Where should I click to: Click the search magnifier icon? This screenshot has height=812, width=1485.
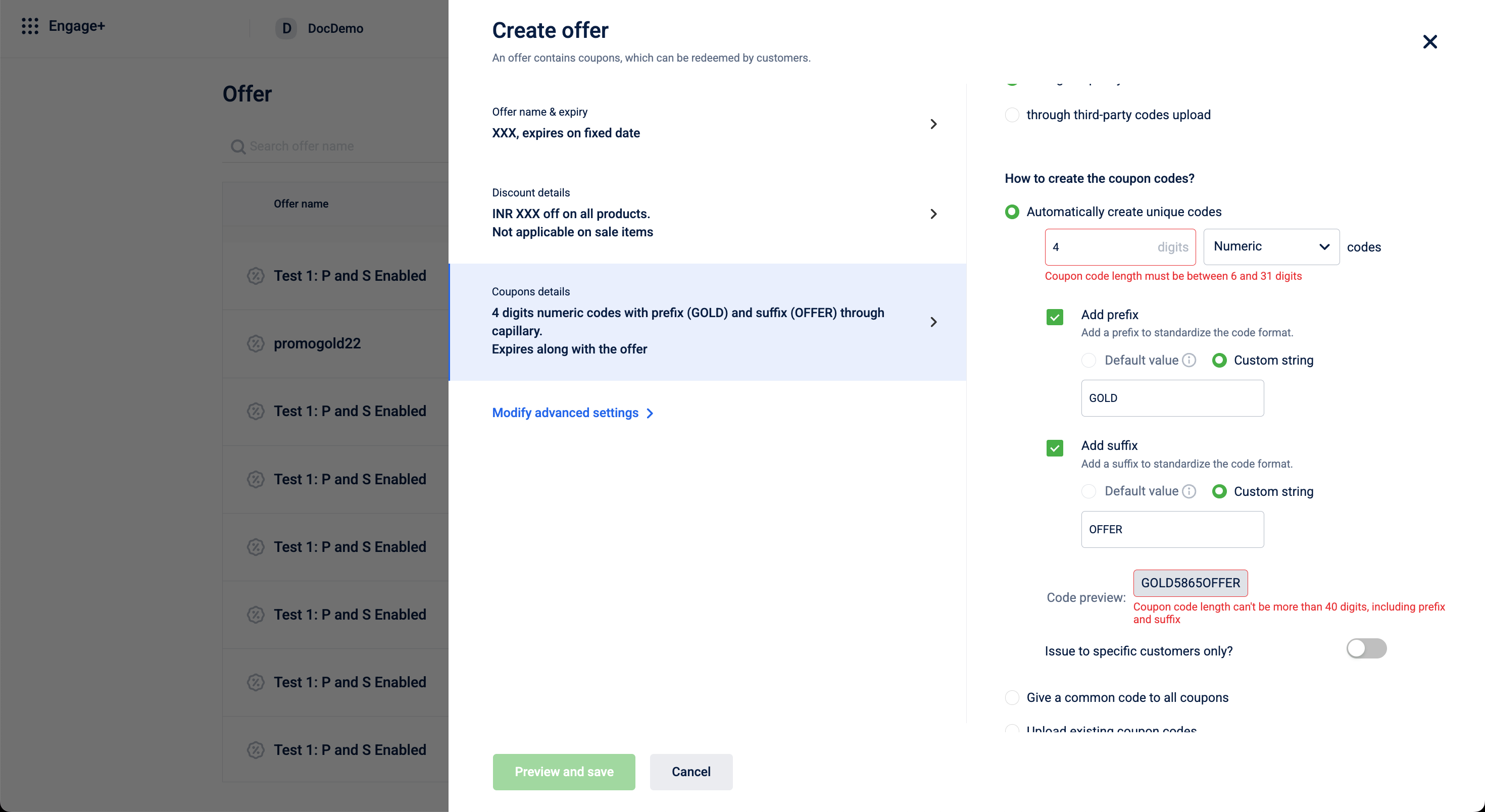(x=237, y=146)
